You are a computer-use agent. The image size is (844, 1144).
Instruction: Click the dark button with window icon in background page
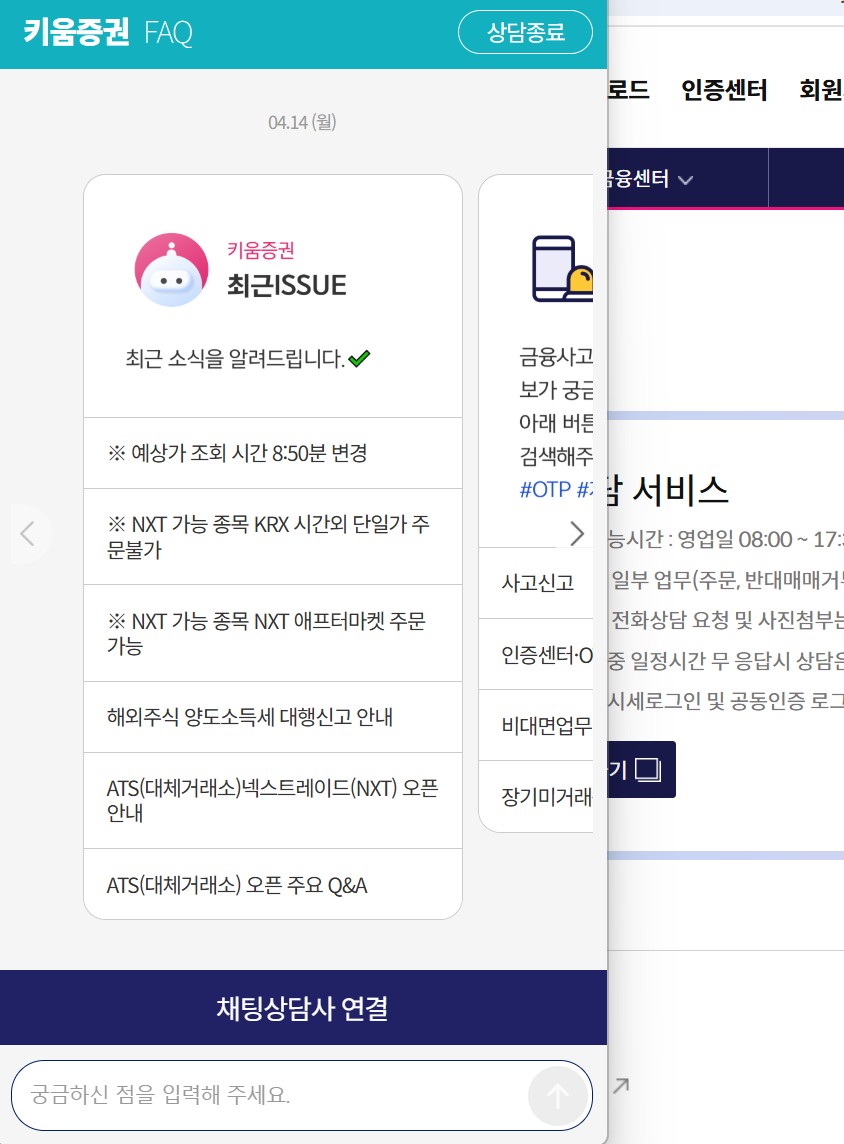coord(641,770)
